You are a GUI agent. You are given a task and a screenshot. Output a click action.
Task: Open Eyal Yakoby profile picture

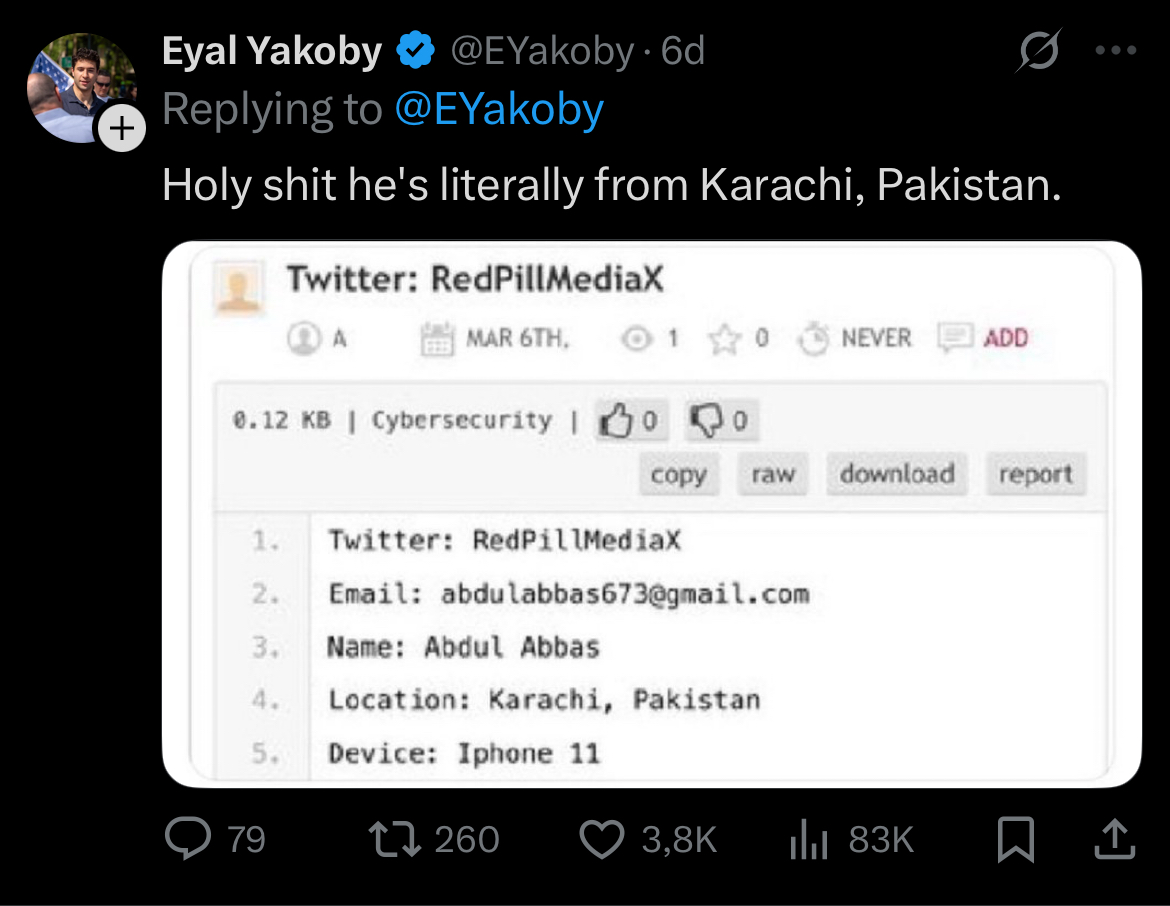[81, 87]
